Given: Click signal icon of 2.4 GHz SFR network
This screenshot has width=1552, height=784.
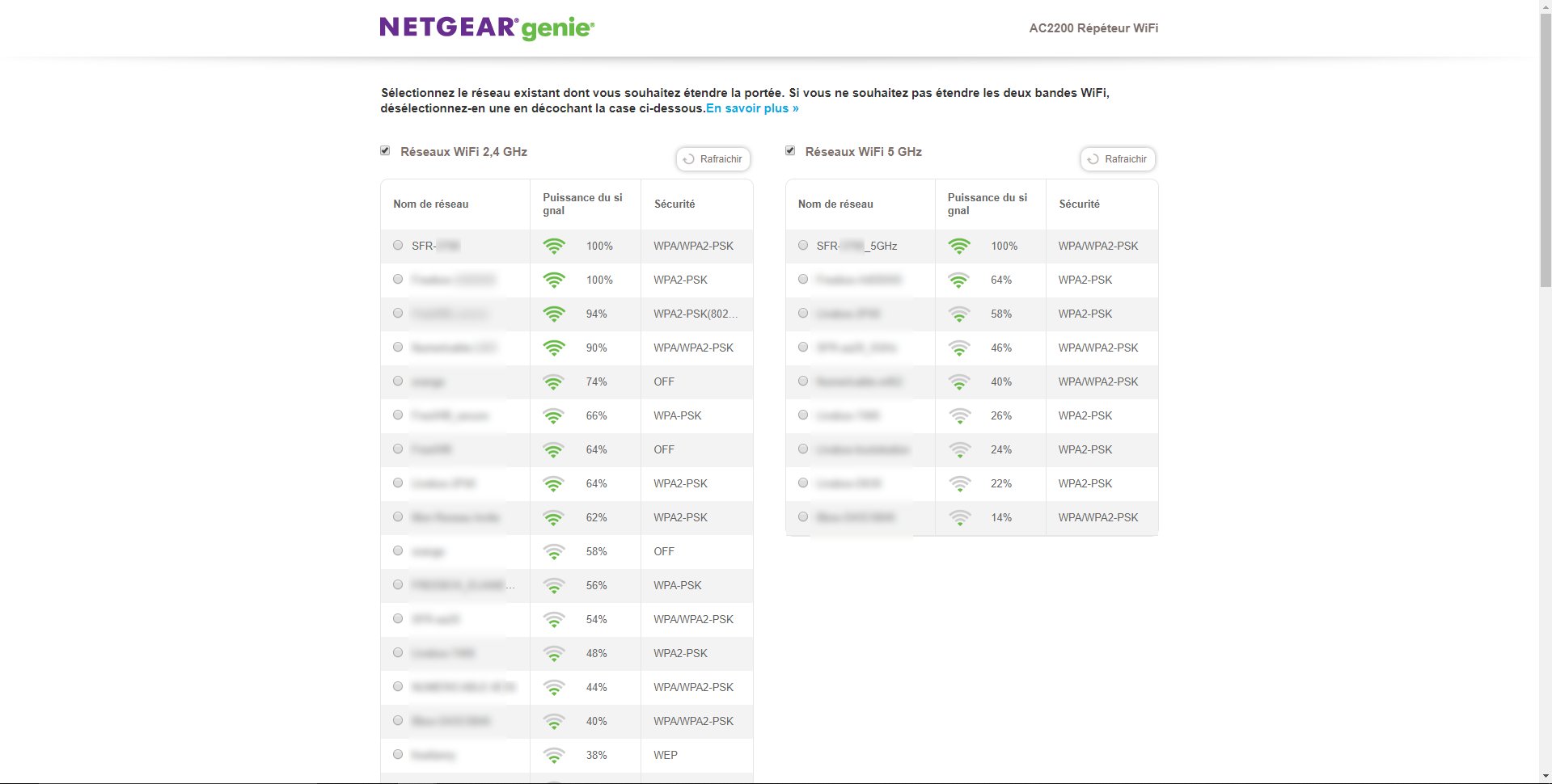Looking at the screenshot, I should point(554,247).
